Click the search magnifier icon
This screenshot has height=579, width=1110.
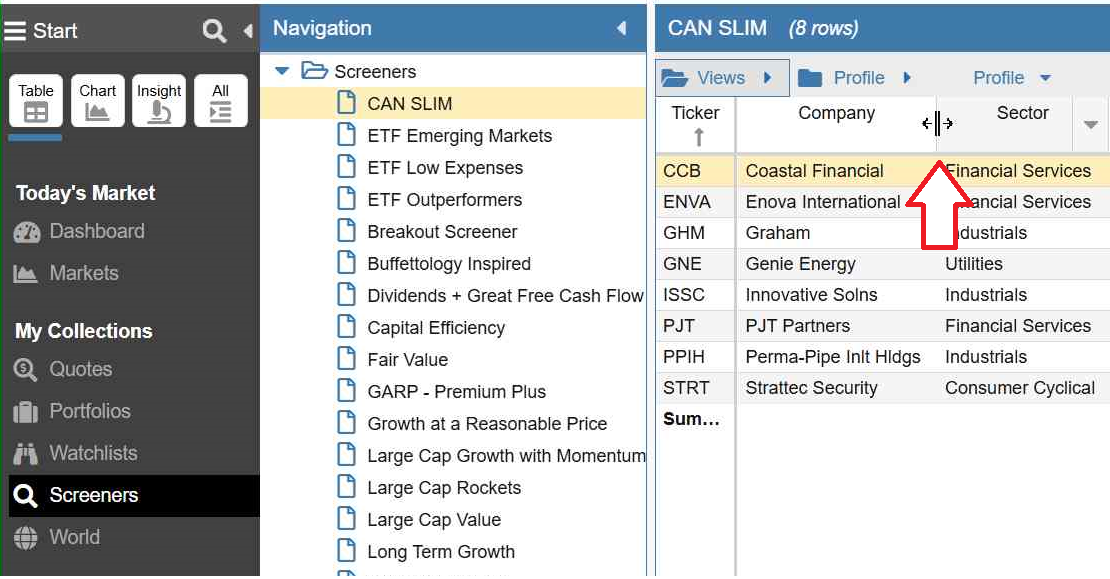click(x=214, y=31)
